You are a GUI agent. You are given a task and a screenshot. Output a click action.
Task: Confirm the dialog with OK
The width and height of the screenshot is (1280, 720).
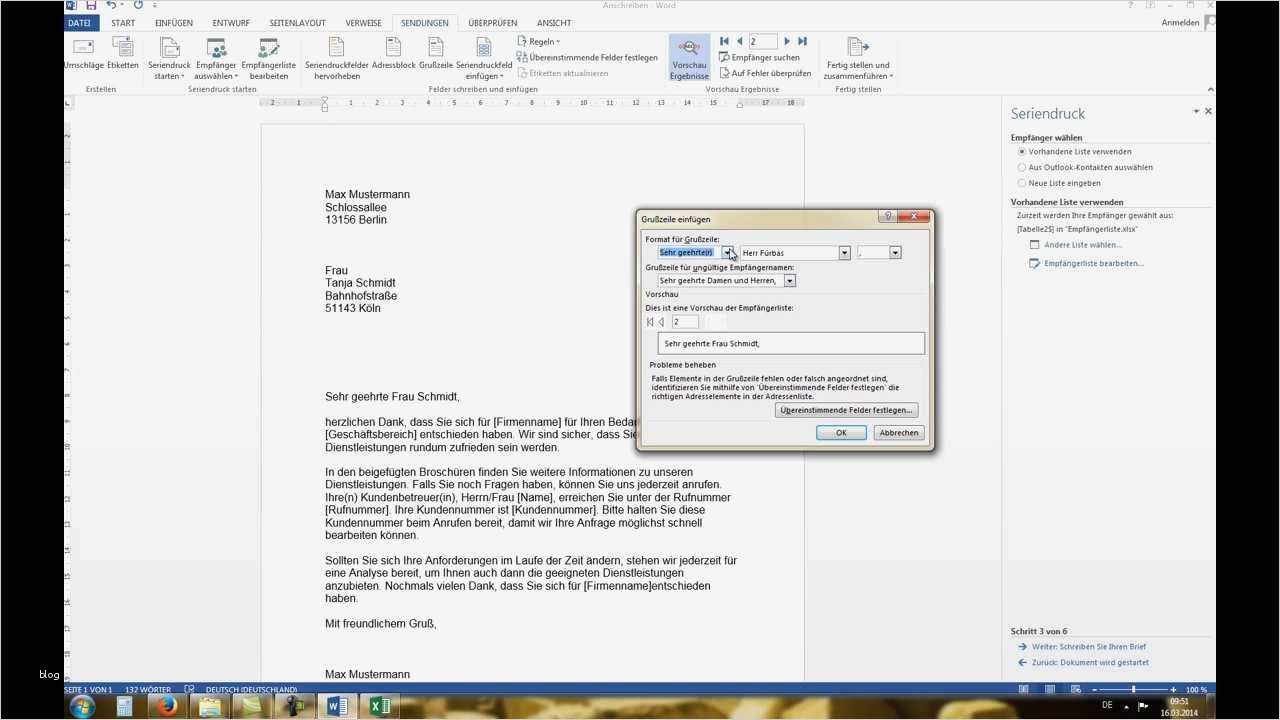click(841, 432)
